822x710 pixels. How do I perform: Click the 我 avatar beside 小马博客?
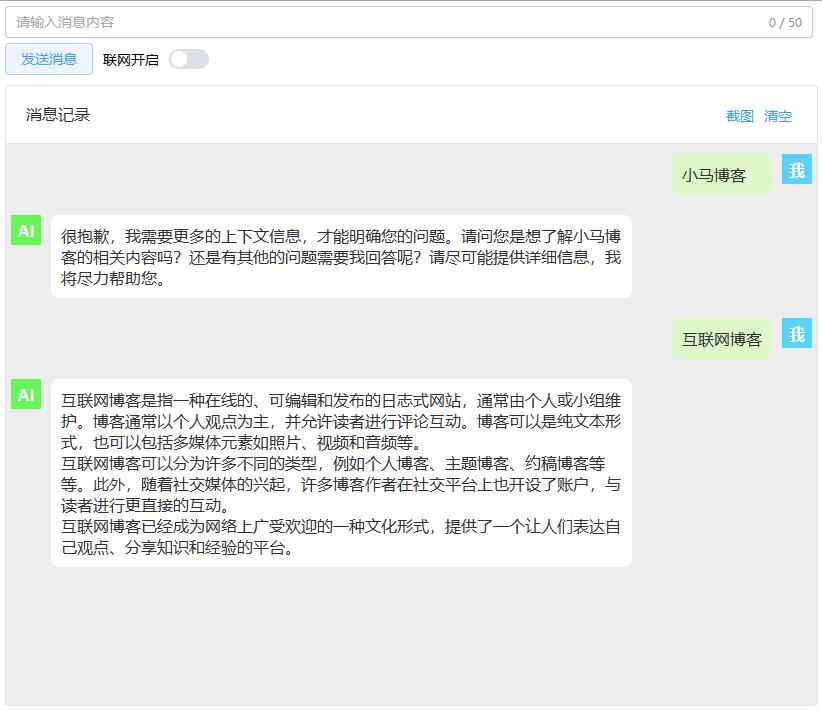coord(796,170)
